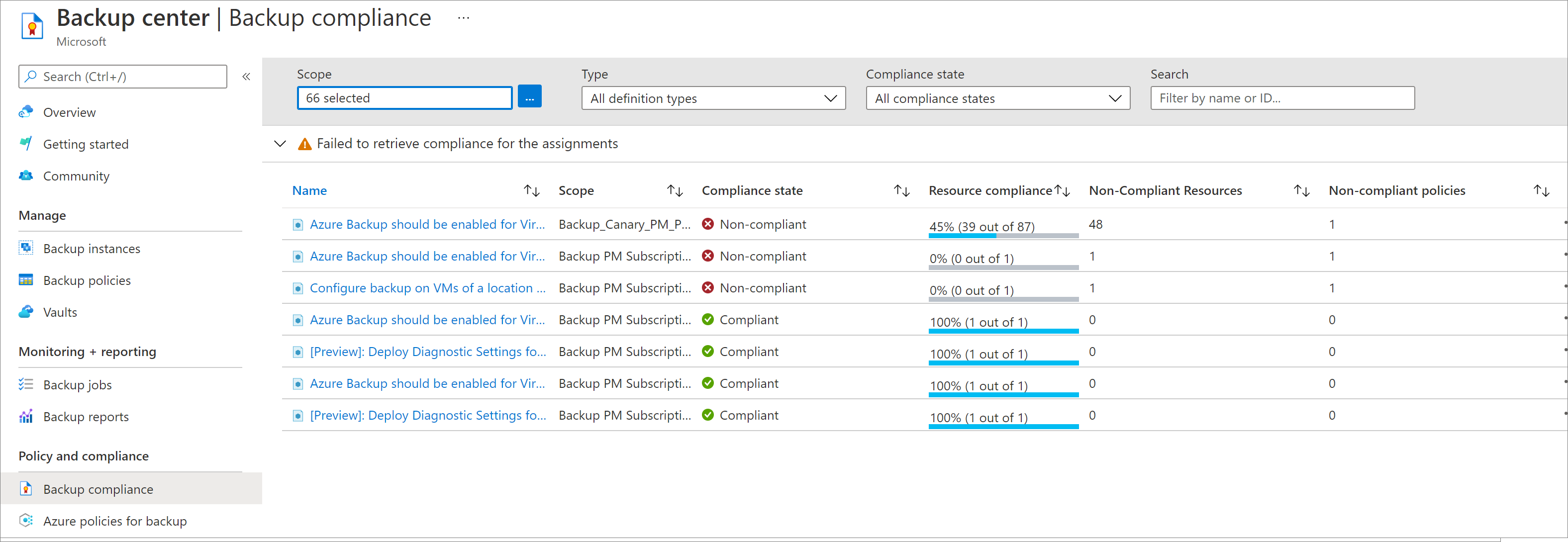Click the Backup instances icon in sidebar

[26, 248]
